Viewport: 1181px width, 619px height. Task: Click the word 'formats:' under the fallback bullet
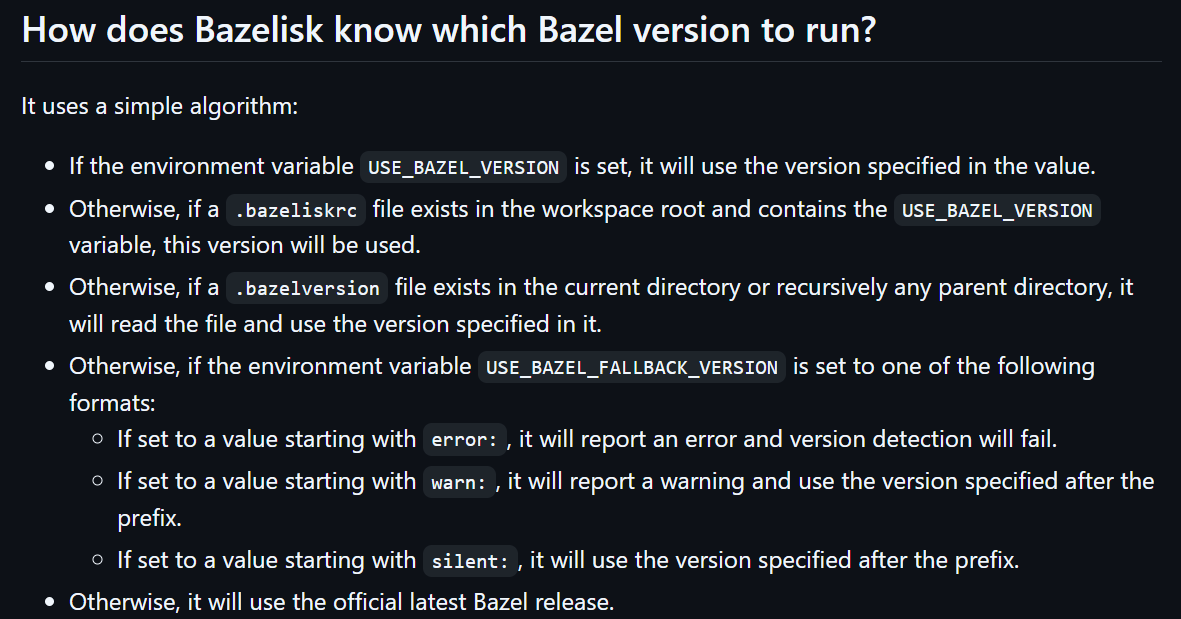[x=112, y=403]
